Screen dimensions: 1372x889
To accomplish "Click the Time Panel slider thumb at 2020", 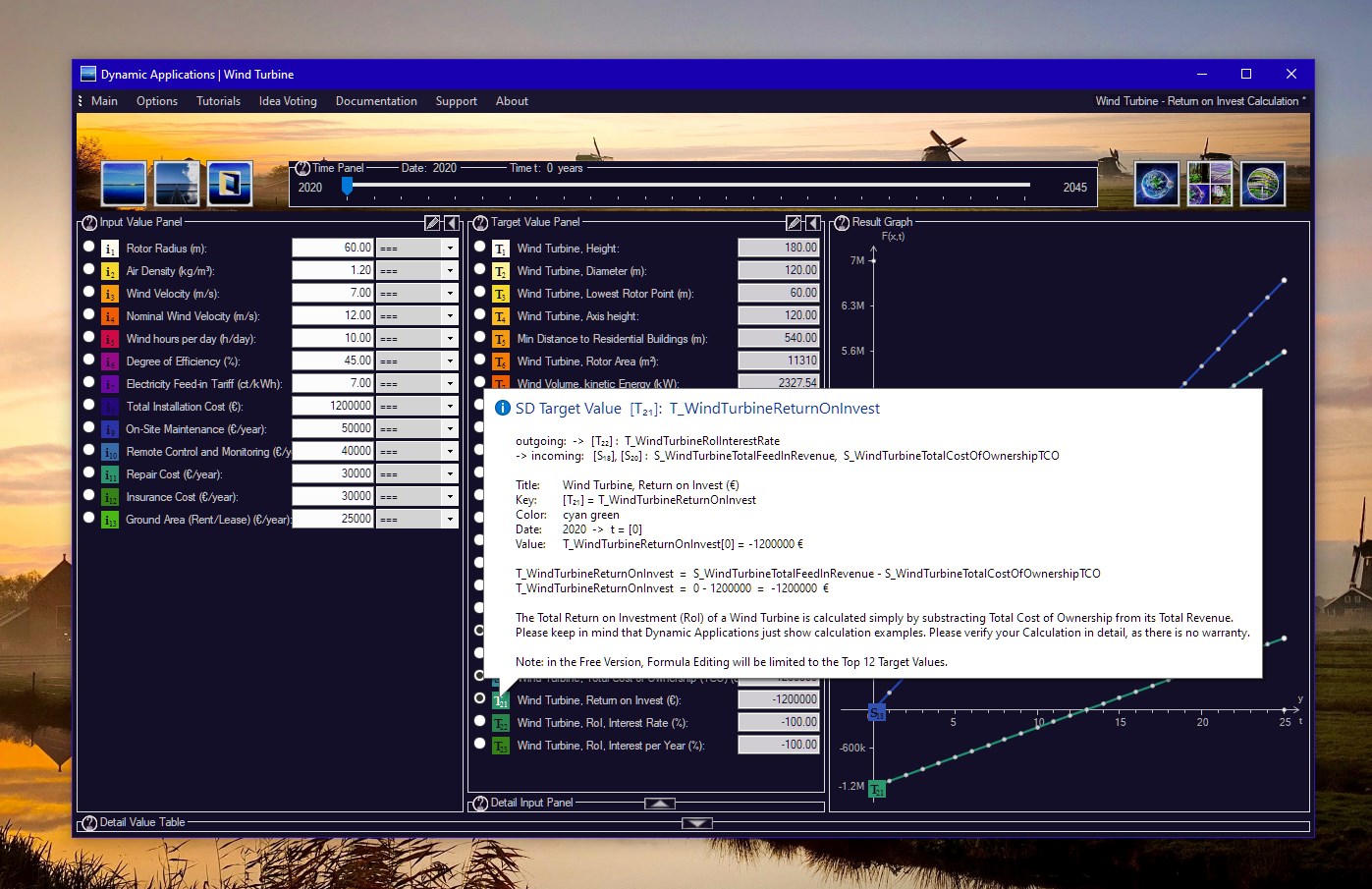I will tap(347, 186).
